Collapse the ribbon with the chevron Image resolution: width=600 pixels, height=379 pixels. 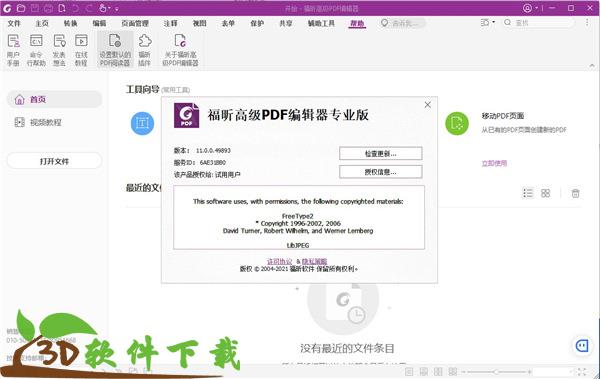[x=592, y=66]
